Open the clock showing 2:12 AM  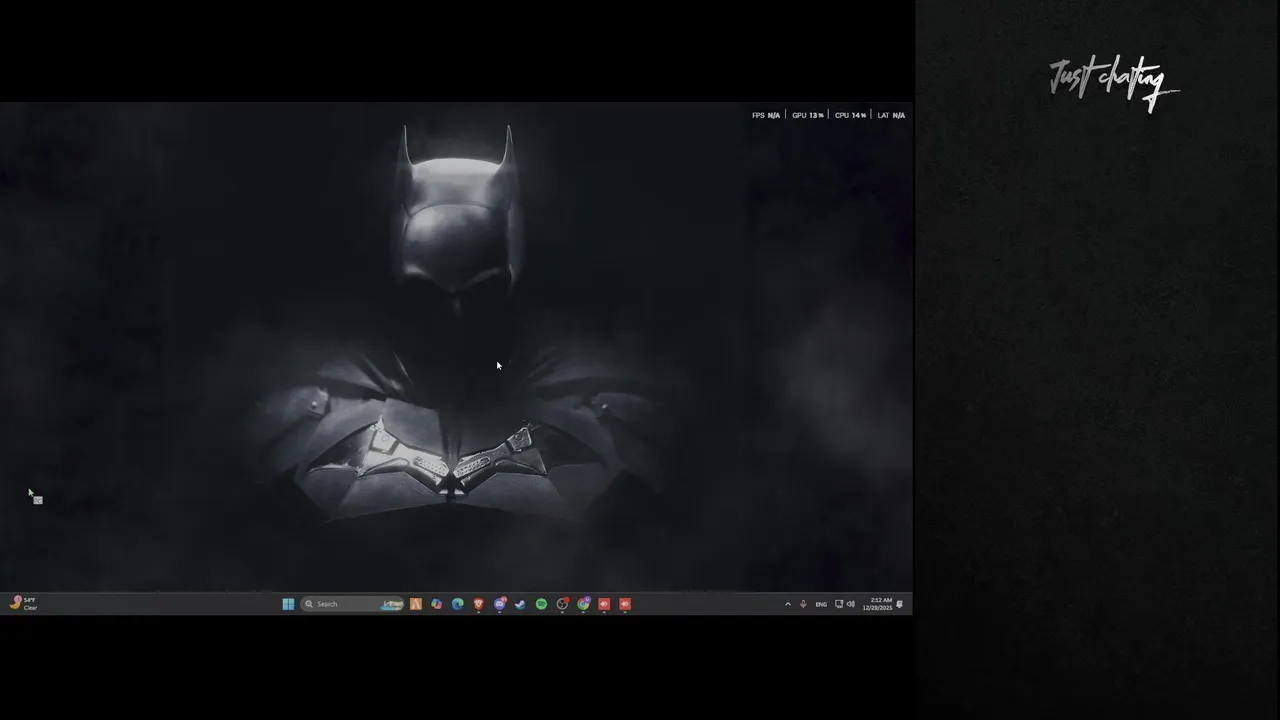pos(877,604)
